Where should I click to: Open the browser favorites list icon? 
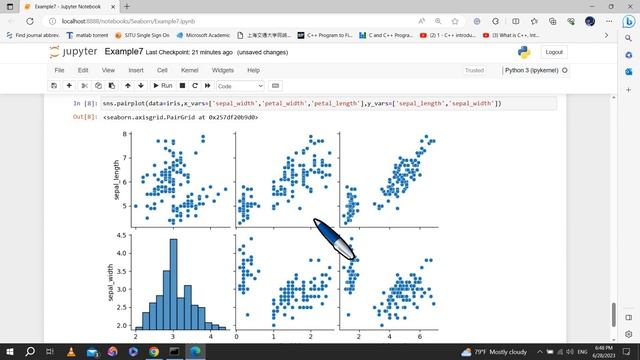click(x=534, y=21)
